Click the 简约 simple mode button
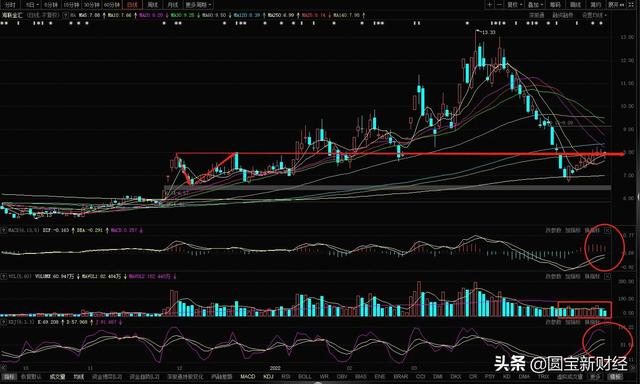This screenshot has width=640, height=384. pyautogui.click(x=596, y=5)
